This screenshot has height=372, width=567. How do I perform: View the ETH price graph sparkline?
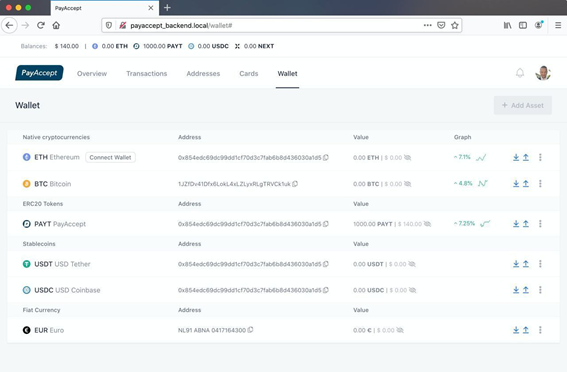coord(481,158)
